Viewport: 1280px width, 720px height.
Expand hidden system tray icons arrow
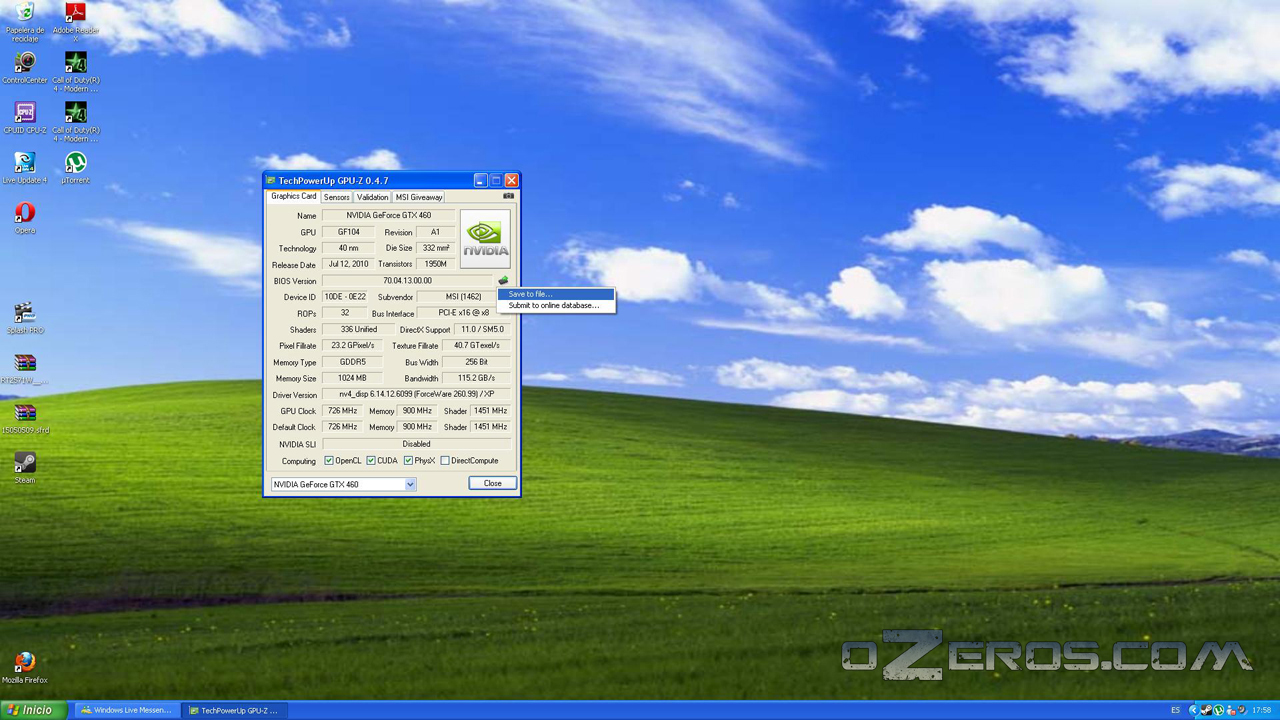[1194, 710]
